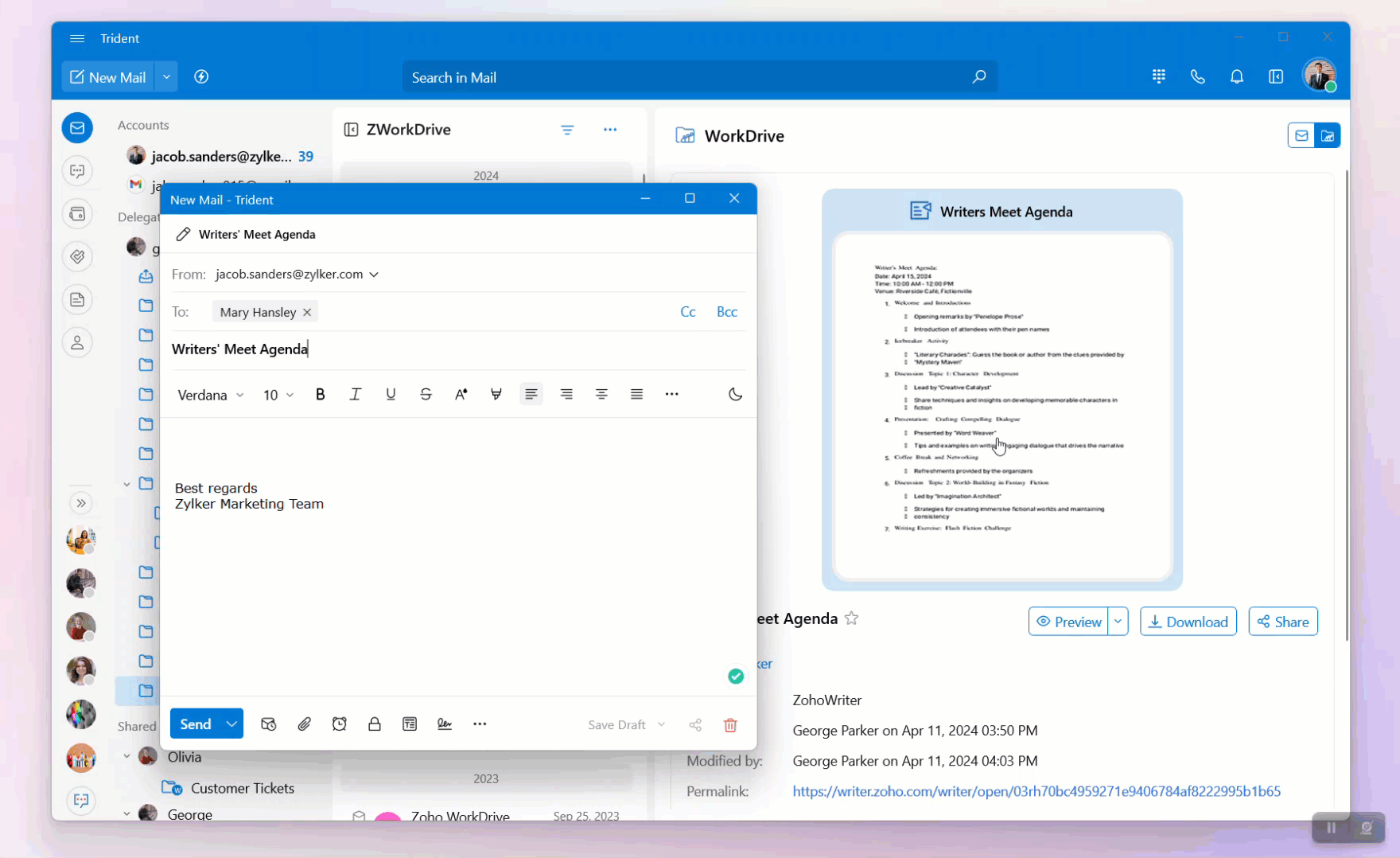
Task: Add Bcc recipients
Action: (727, 312)
